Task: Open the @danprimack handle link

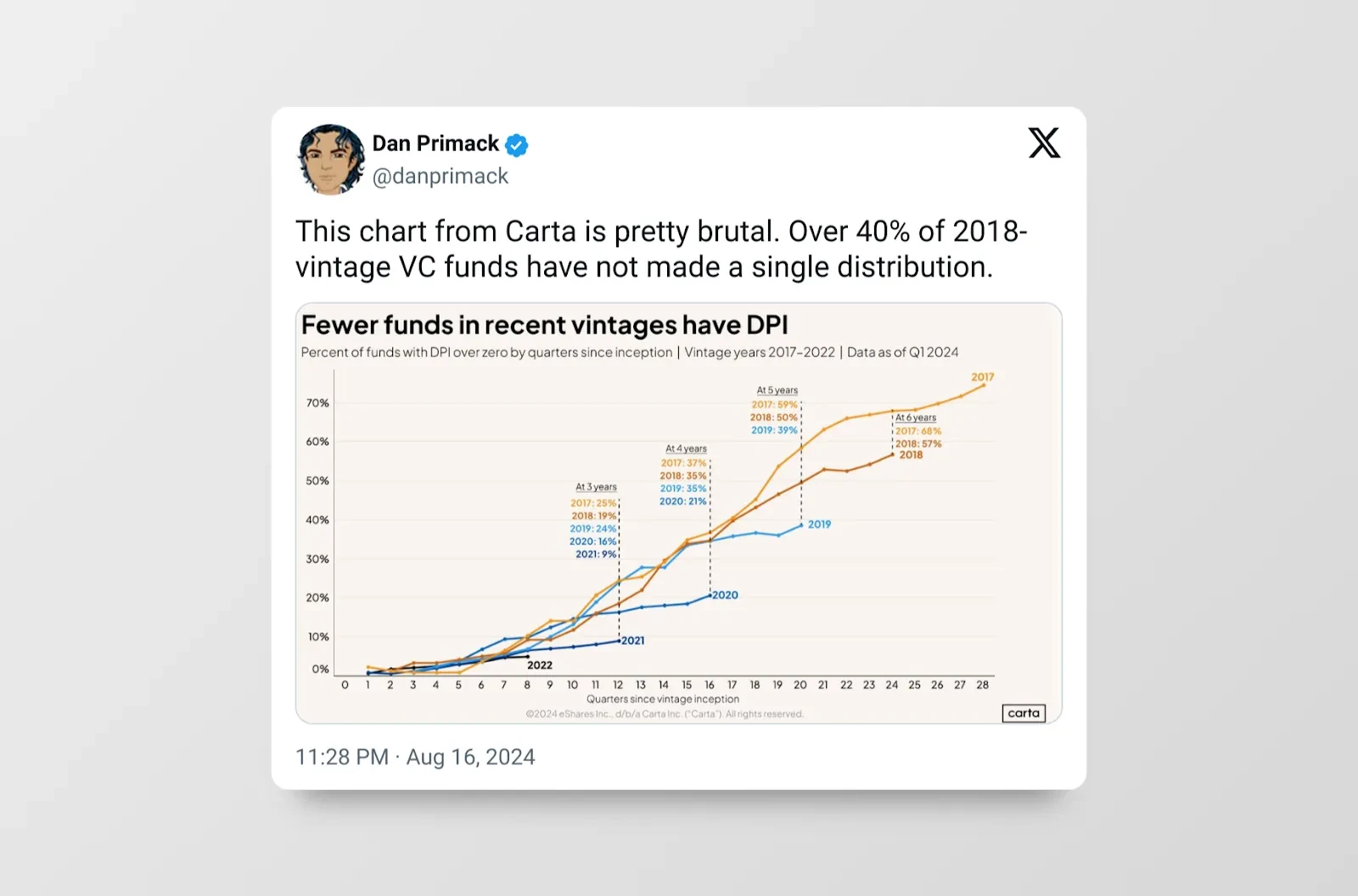Action: click(x=440, y=176)
